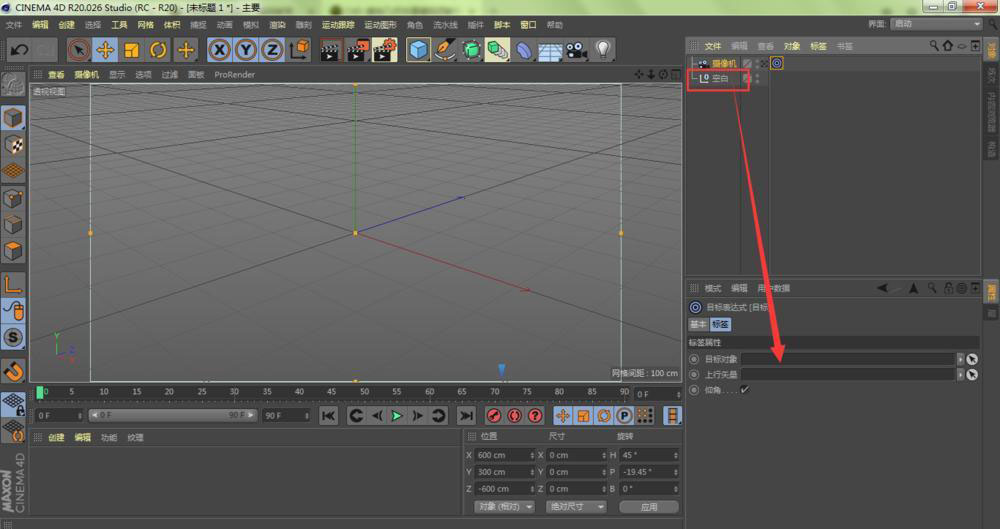Viewport: 1000px width, 529px height.
Task: Go to end of animation
Action: pos(466,416)
